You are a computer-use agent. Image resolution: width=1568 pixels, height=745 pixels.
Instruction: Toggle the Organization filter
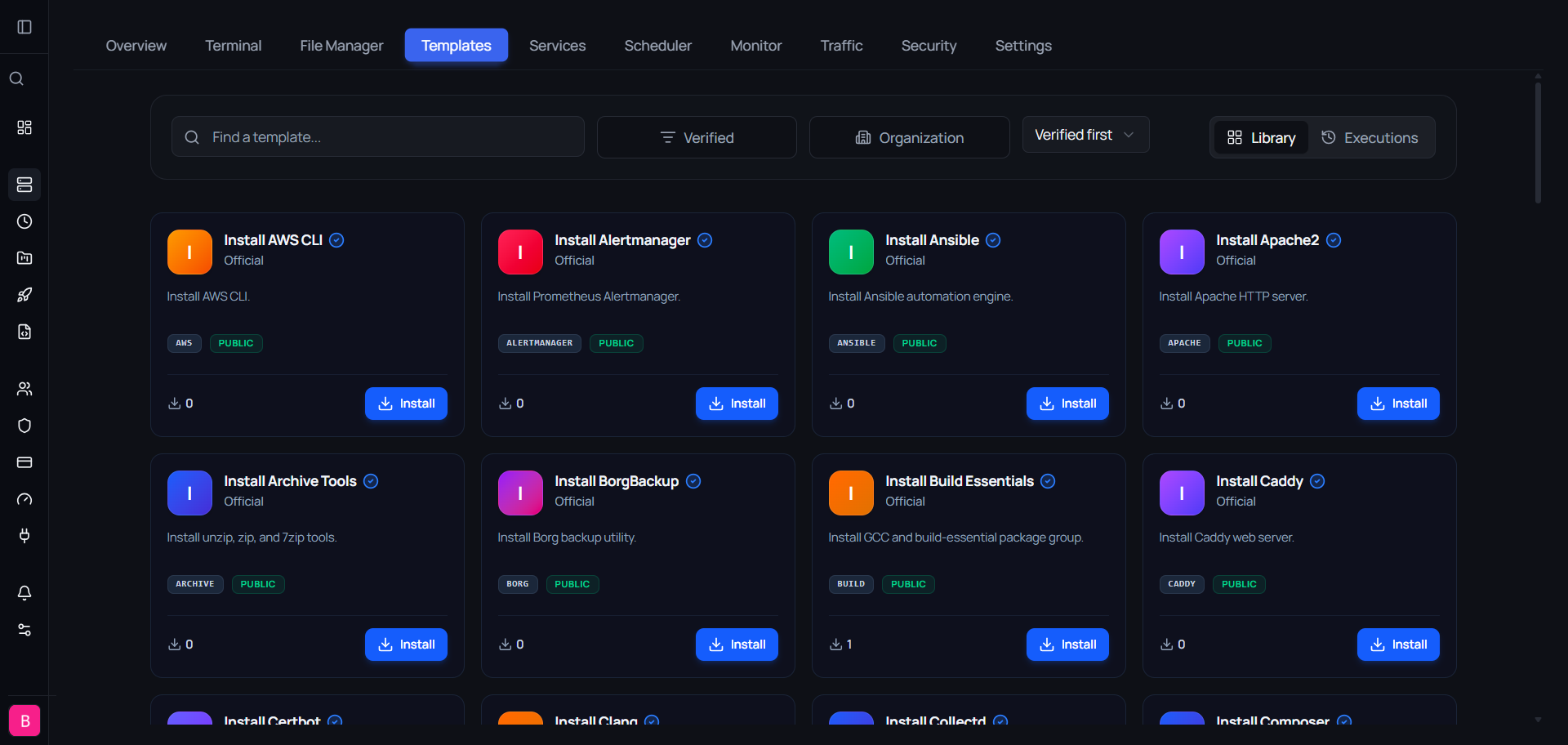coord(909,137)
